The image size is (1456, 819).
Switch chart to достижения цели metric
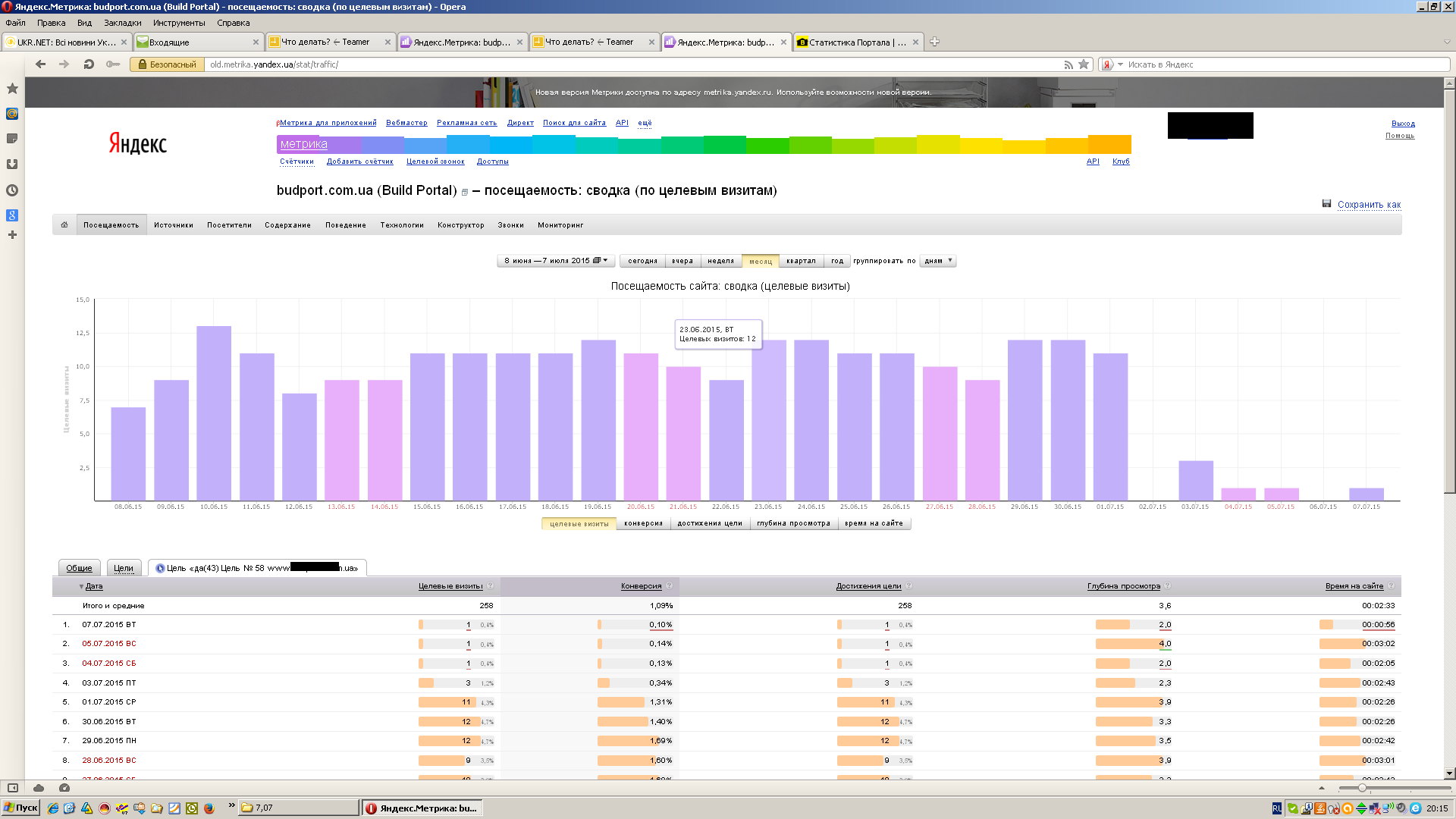pos(710,524)
